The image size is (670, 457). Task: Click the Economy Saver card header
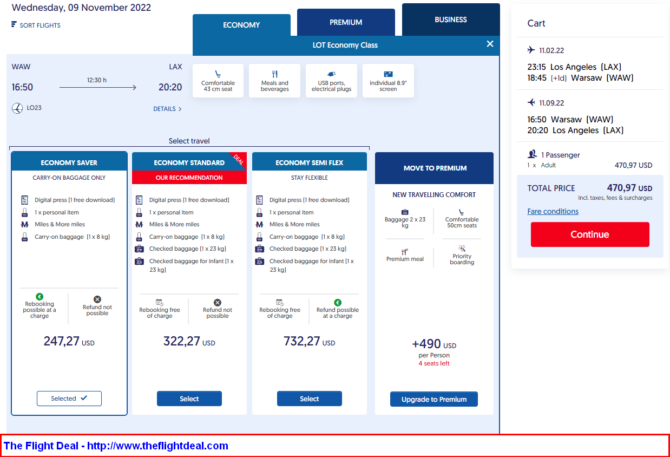click(69, 162)
